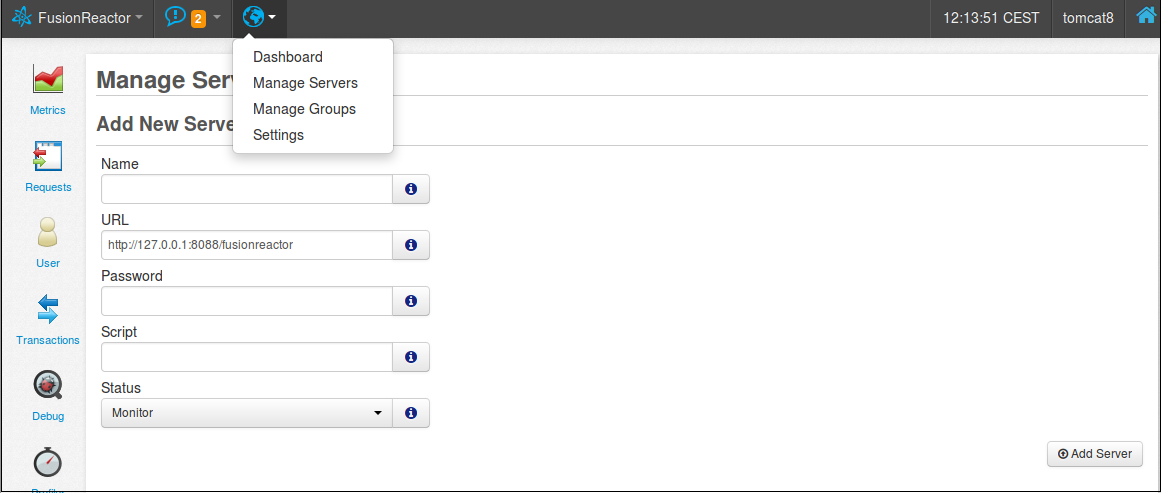The image size is (1161, 493).
Task: Open the Debug sidebar icon
Action: [x=48, y=385]
